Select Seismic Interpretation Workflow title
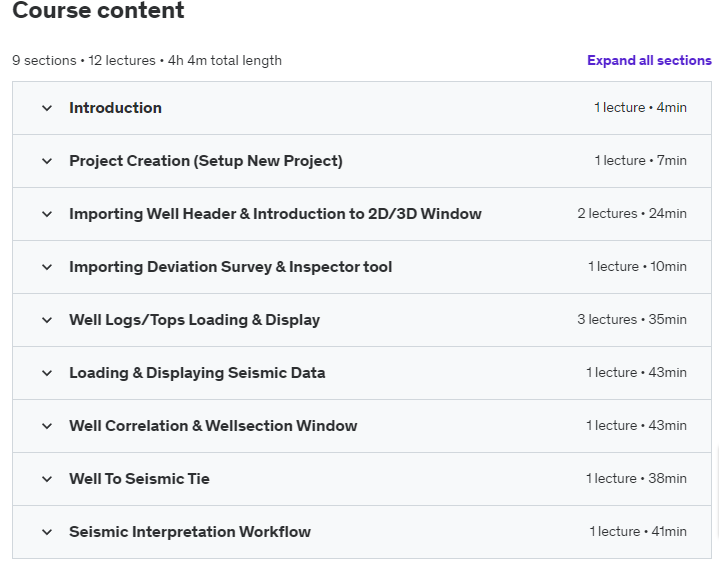The height and width of the screenshot is (562, 719). (190, 532)
